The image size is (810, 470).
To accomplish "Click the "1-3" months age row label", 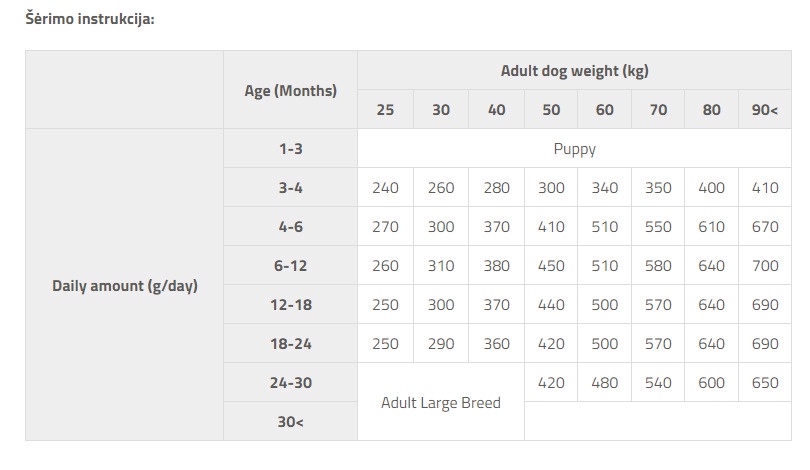I will (291, 149).
